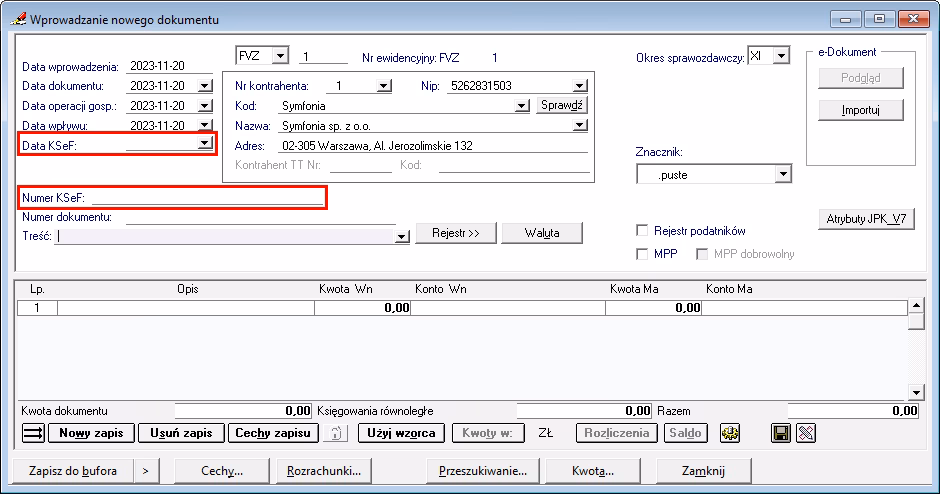This screenshot has height=494, width=940.
Task: Click the document number field after FVZ
Action: click(324, 56)
